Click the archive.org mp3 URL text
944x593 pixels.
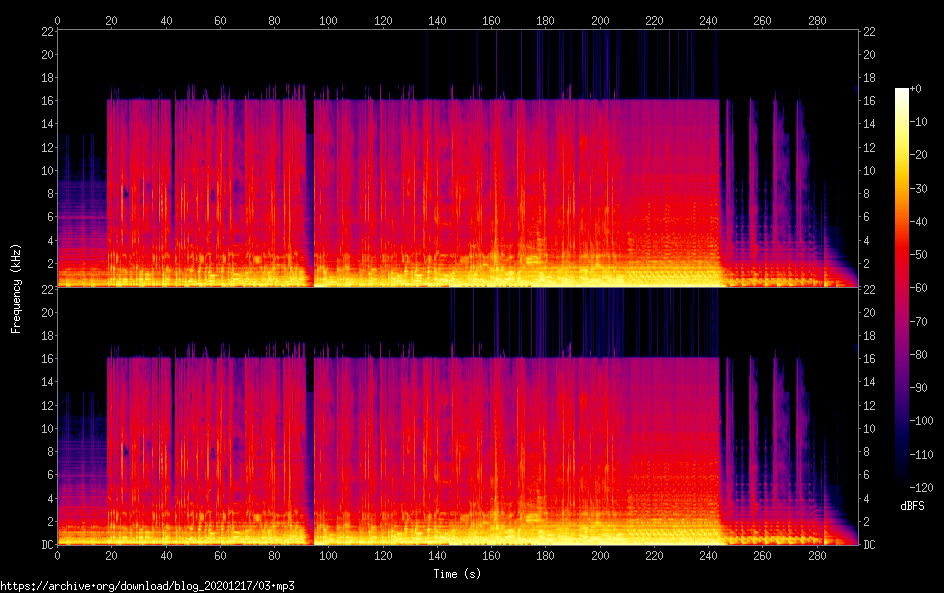148,586
